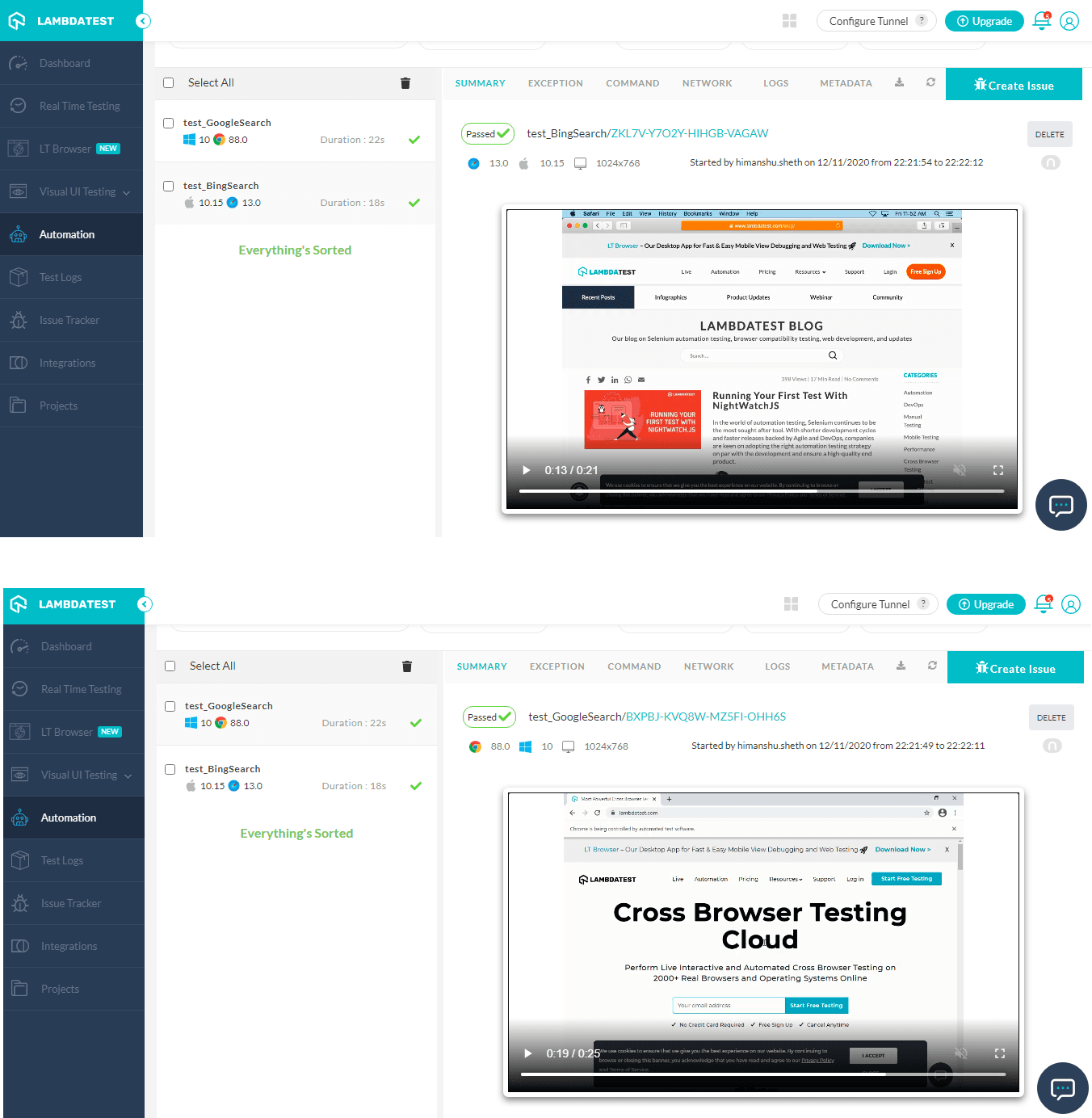1092x1118 pixels.
Task: Open chat widget beside Bing video
Action: pyautogui.click(x=1061, y=505)
